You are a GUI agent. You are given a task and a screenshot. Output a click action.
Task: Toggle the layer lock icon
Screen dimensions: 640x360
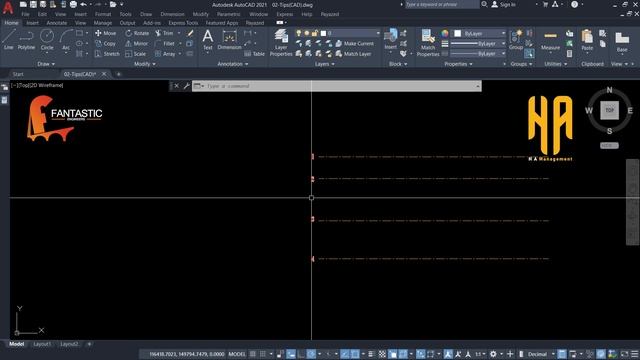tap(314, 33)
